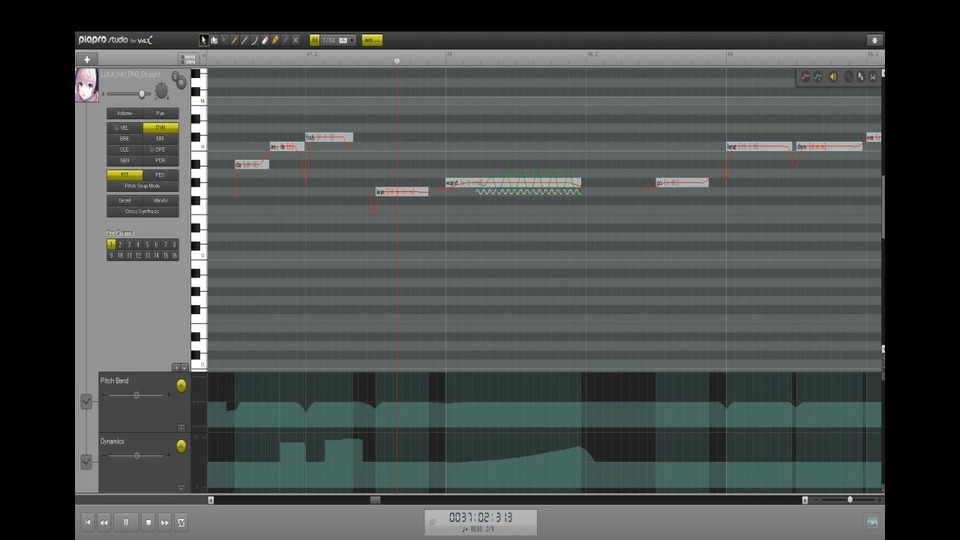
Task: Adjust the Pitch Bend lane zoom slider
Action: pos(137,395)
